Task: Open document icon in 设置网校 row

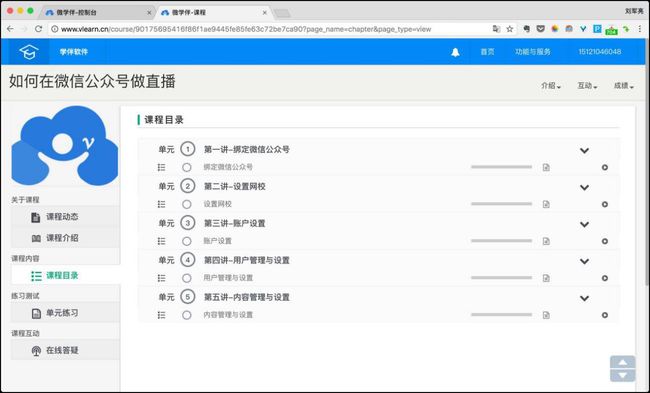Action: tap(546, 204)
